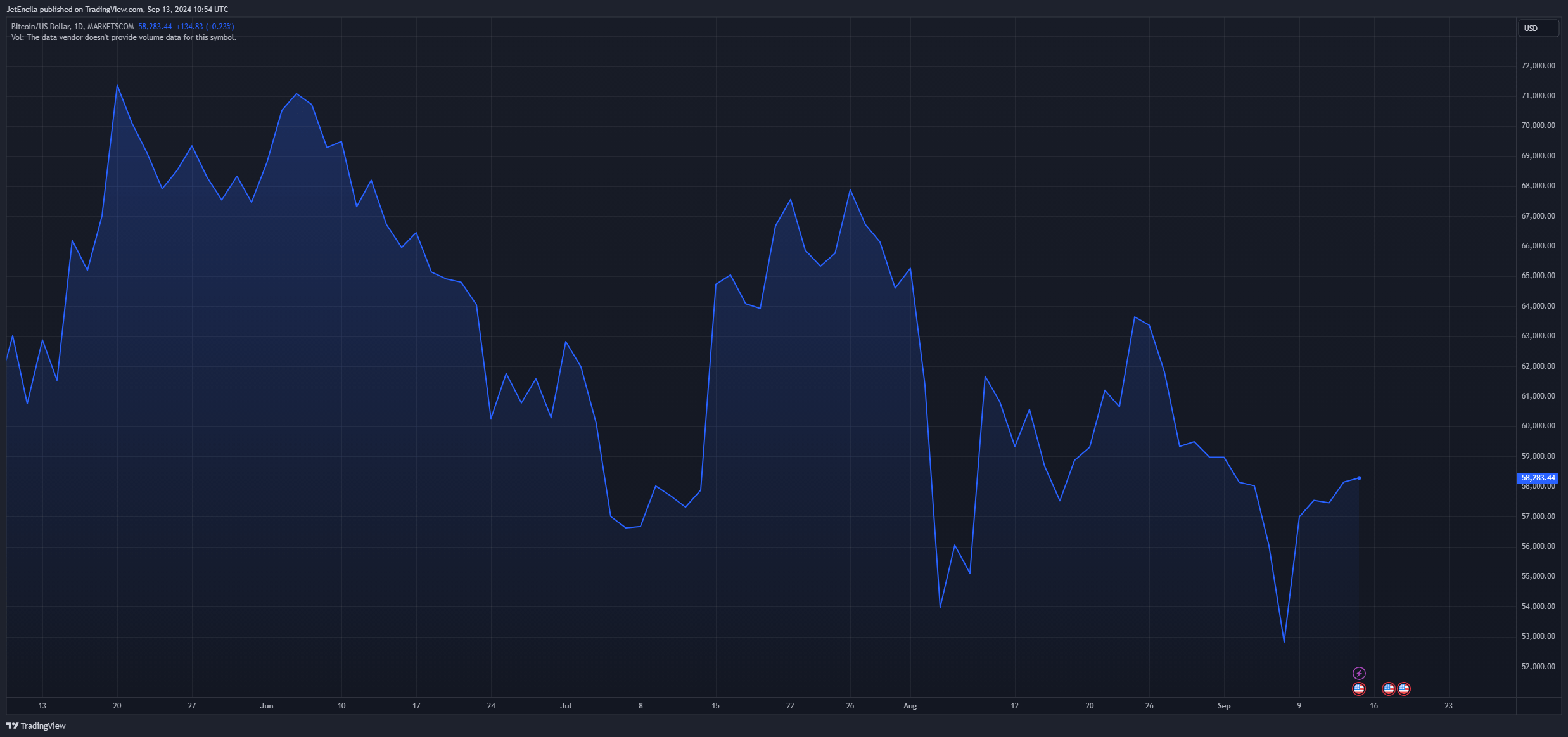Screen dimensions: 1568x737
Task: Click the TradingView logo at bottom left
Action: pos(36,726)
